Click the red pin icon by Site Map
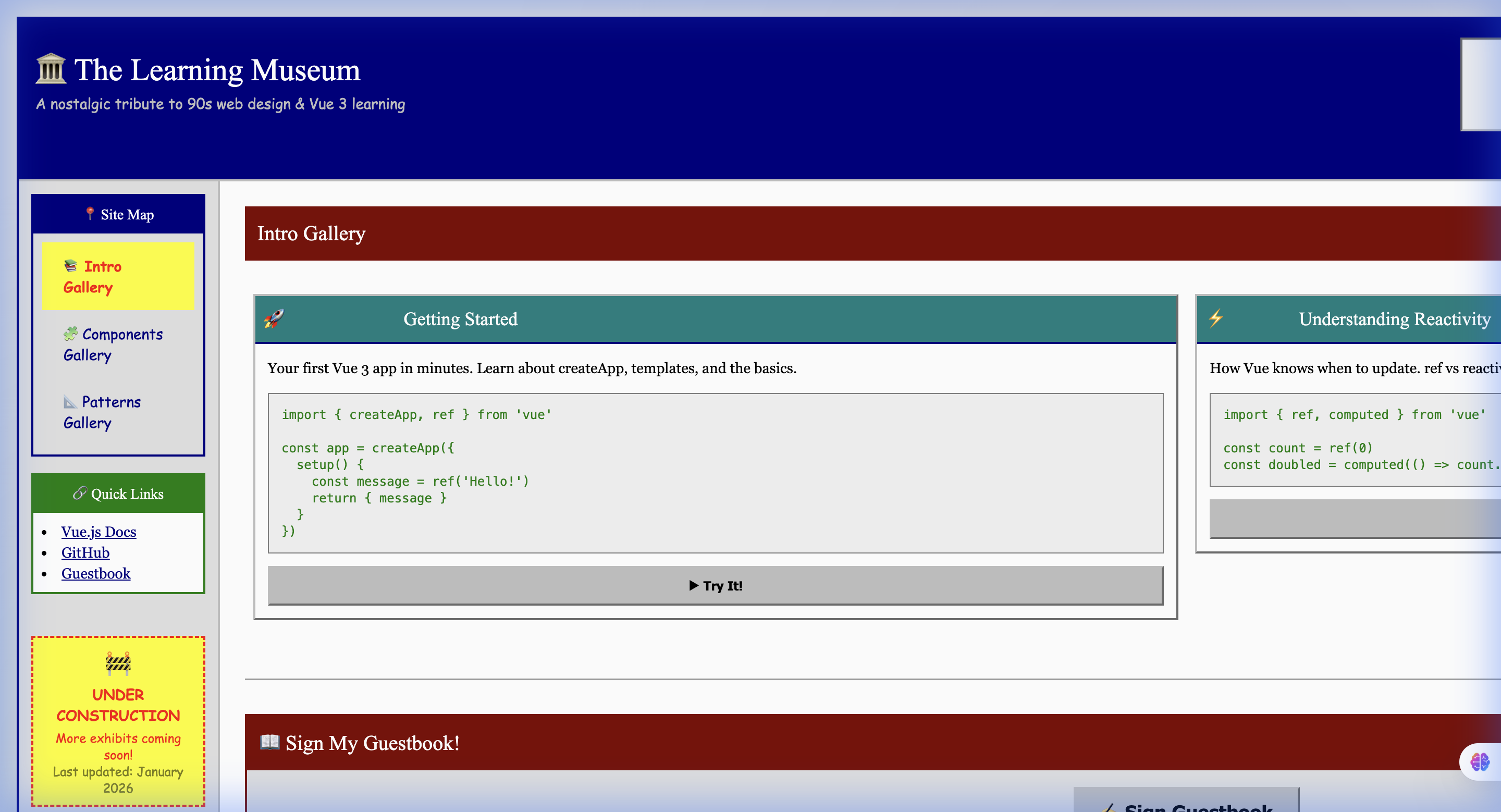 pyautogui.click(x=90, y=214)
